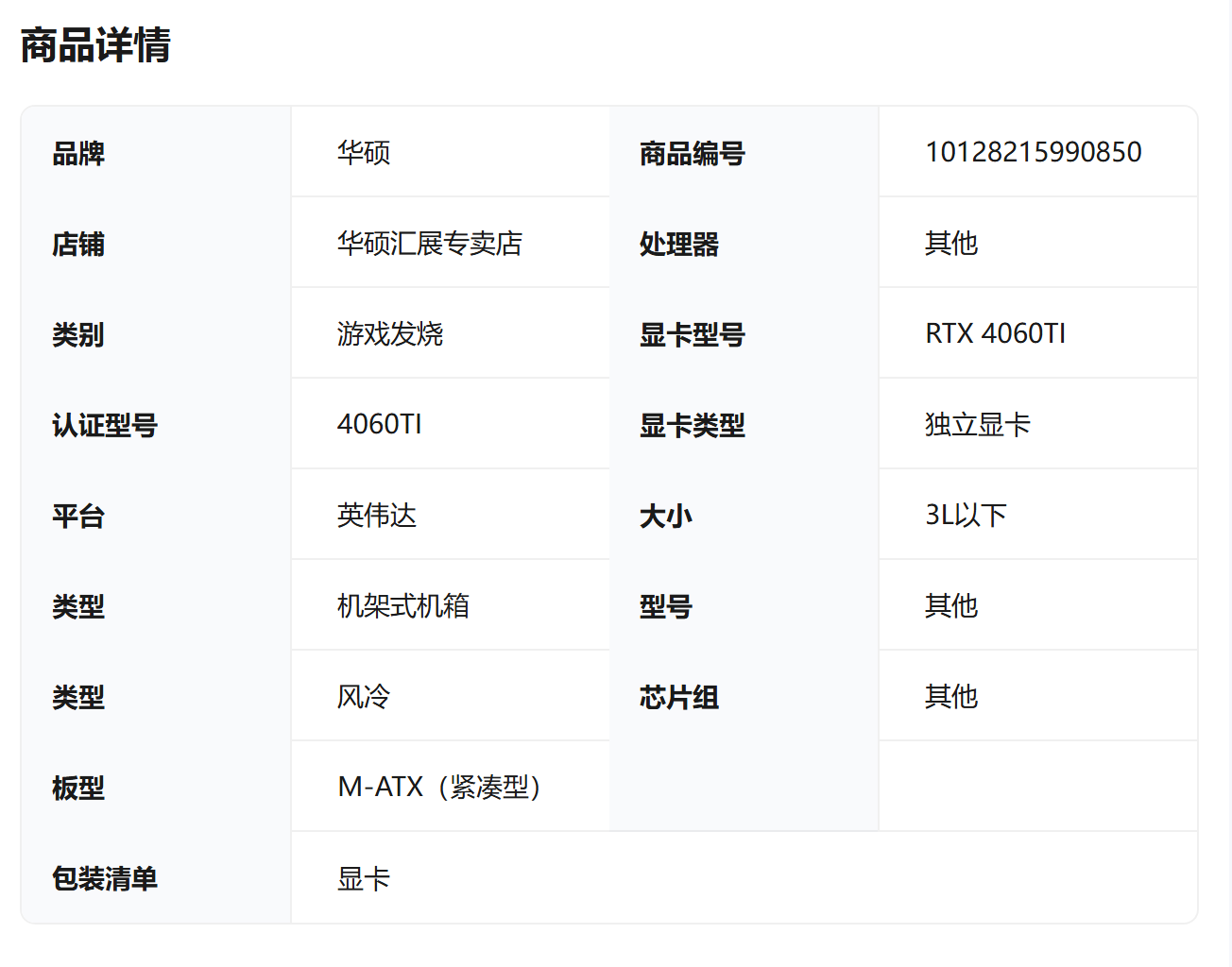Click the 商品详情 heading
The height and width of the screenshot is (967, 1232).
(95, 45)
